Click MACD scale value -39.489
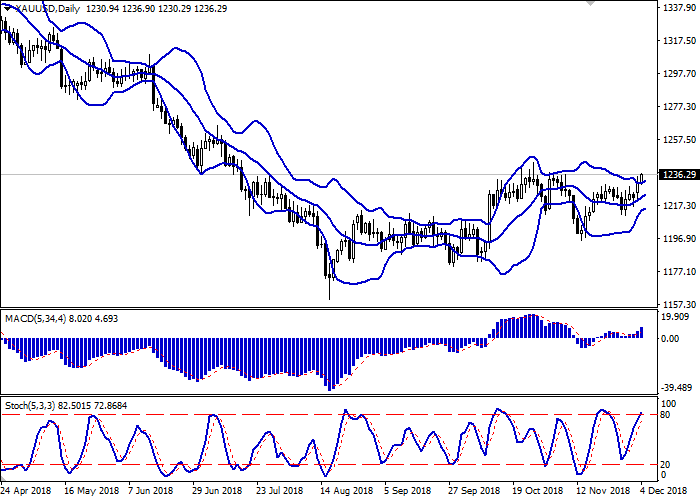 676,388
